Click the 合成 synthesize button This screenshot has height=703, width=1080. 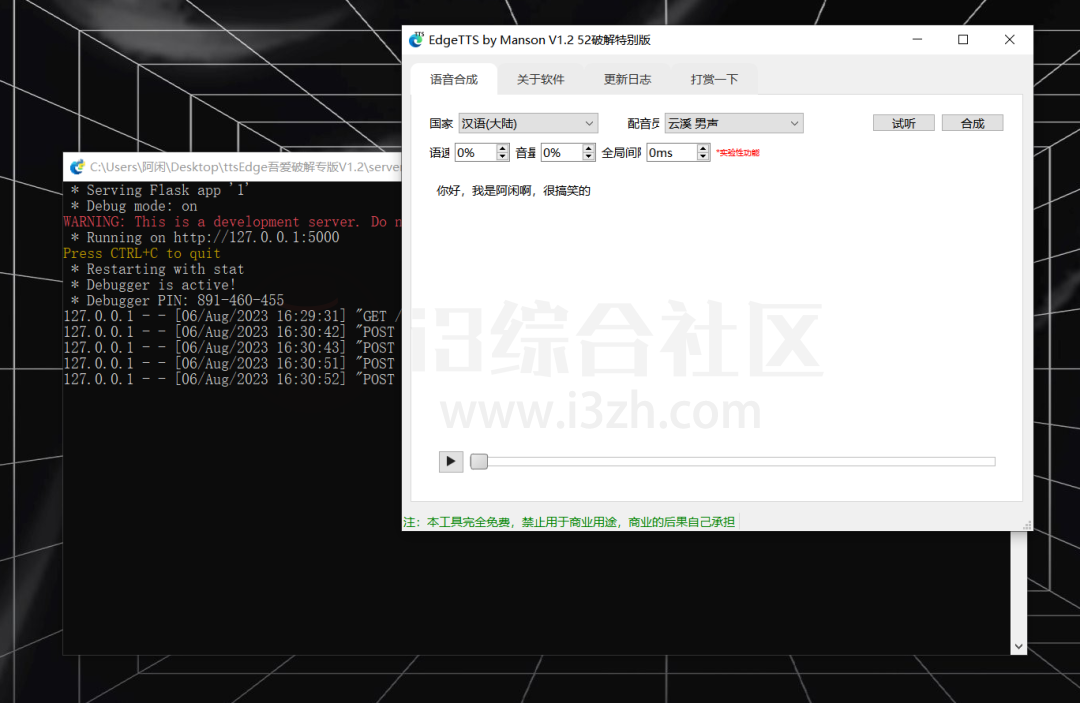[x=973, y=123]
